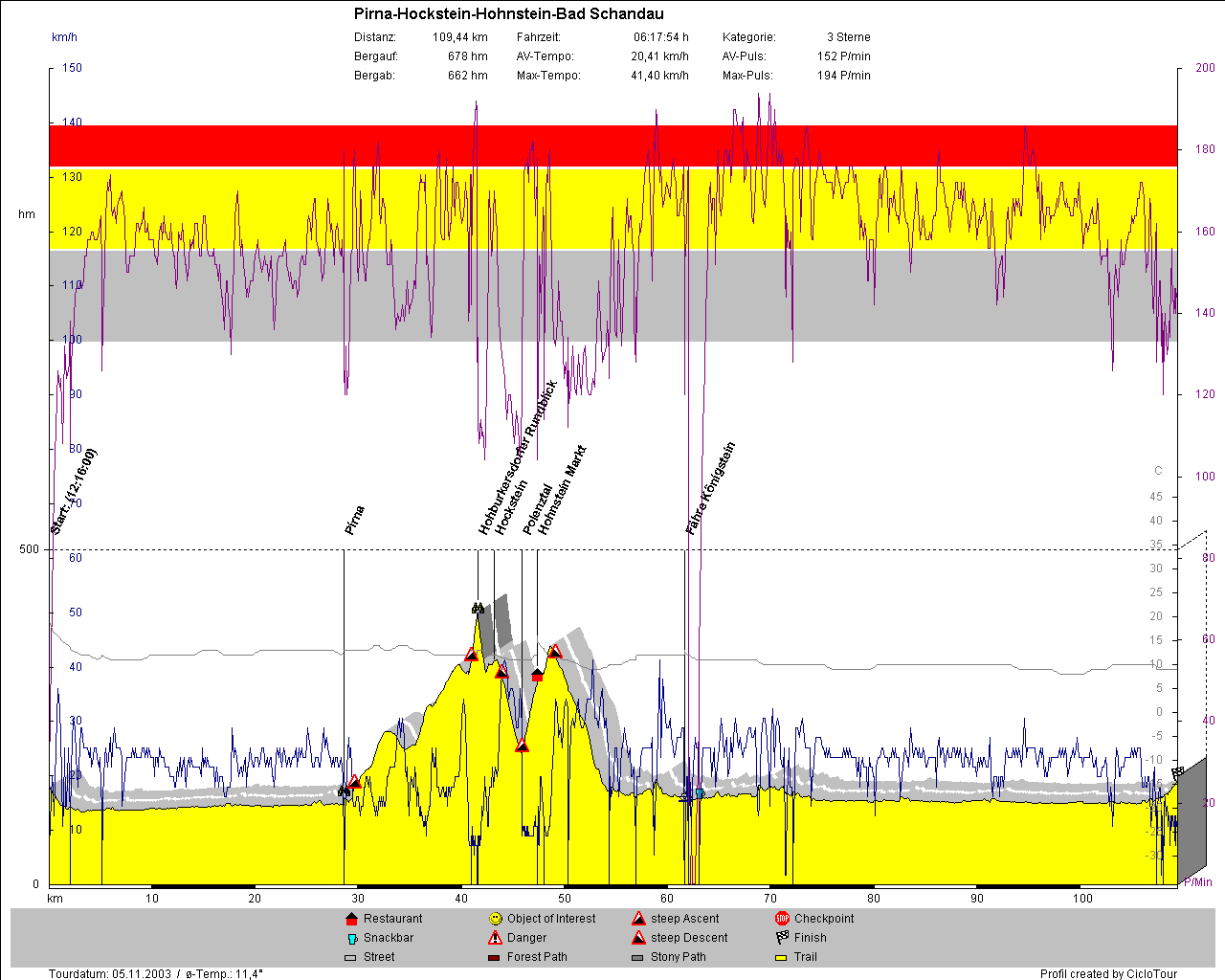1225x980 pixels.
Task: Pick the yellow Trail color swatch
Action: tap(781, 957)
